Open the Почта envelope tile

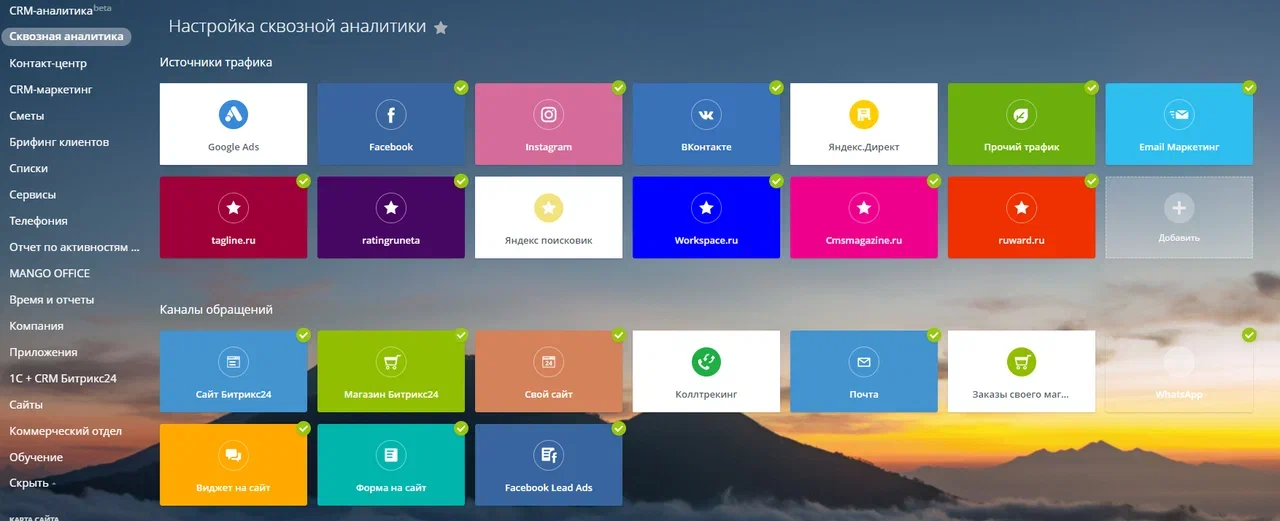pyautogui.click(x=864, y=372)
